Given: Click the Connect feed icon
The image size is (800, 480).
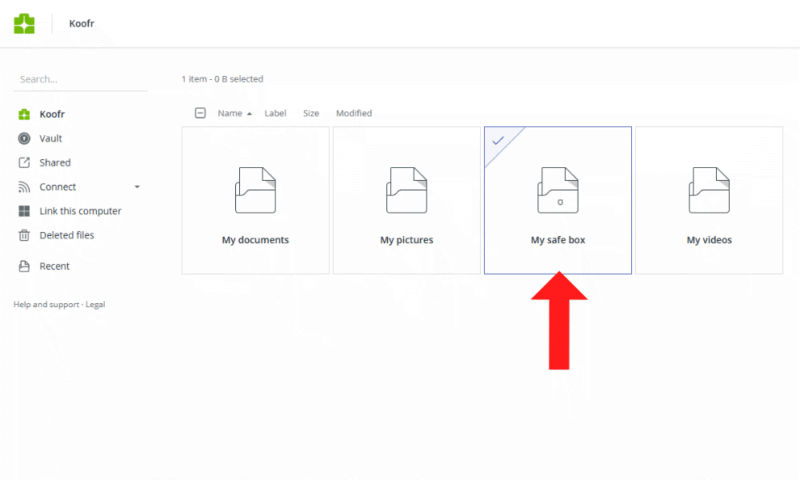Looking at the screenshot, I should tap(24, 187).
